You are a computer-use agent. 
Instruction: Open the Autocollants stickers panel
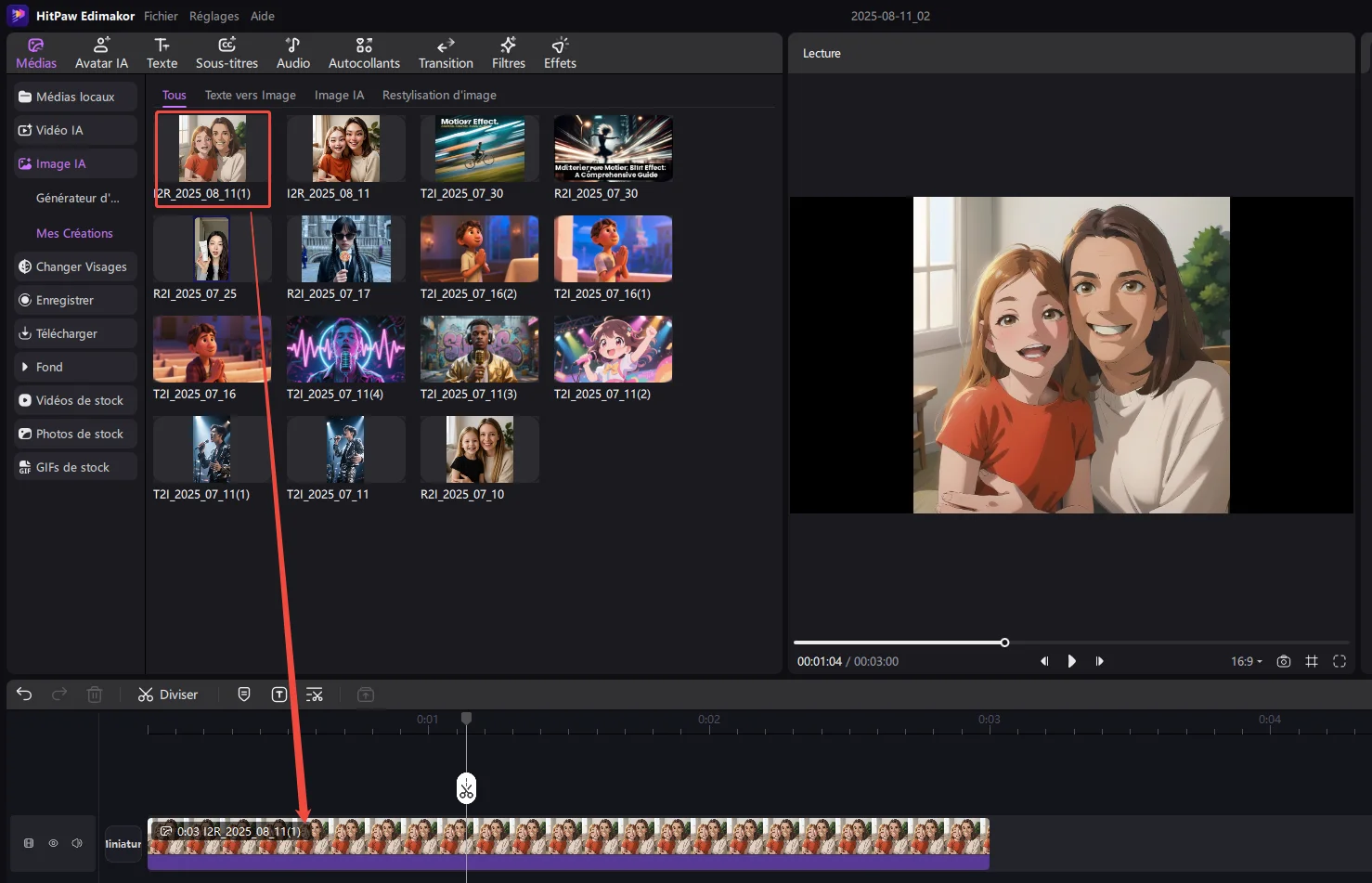(x=364, y=54)
